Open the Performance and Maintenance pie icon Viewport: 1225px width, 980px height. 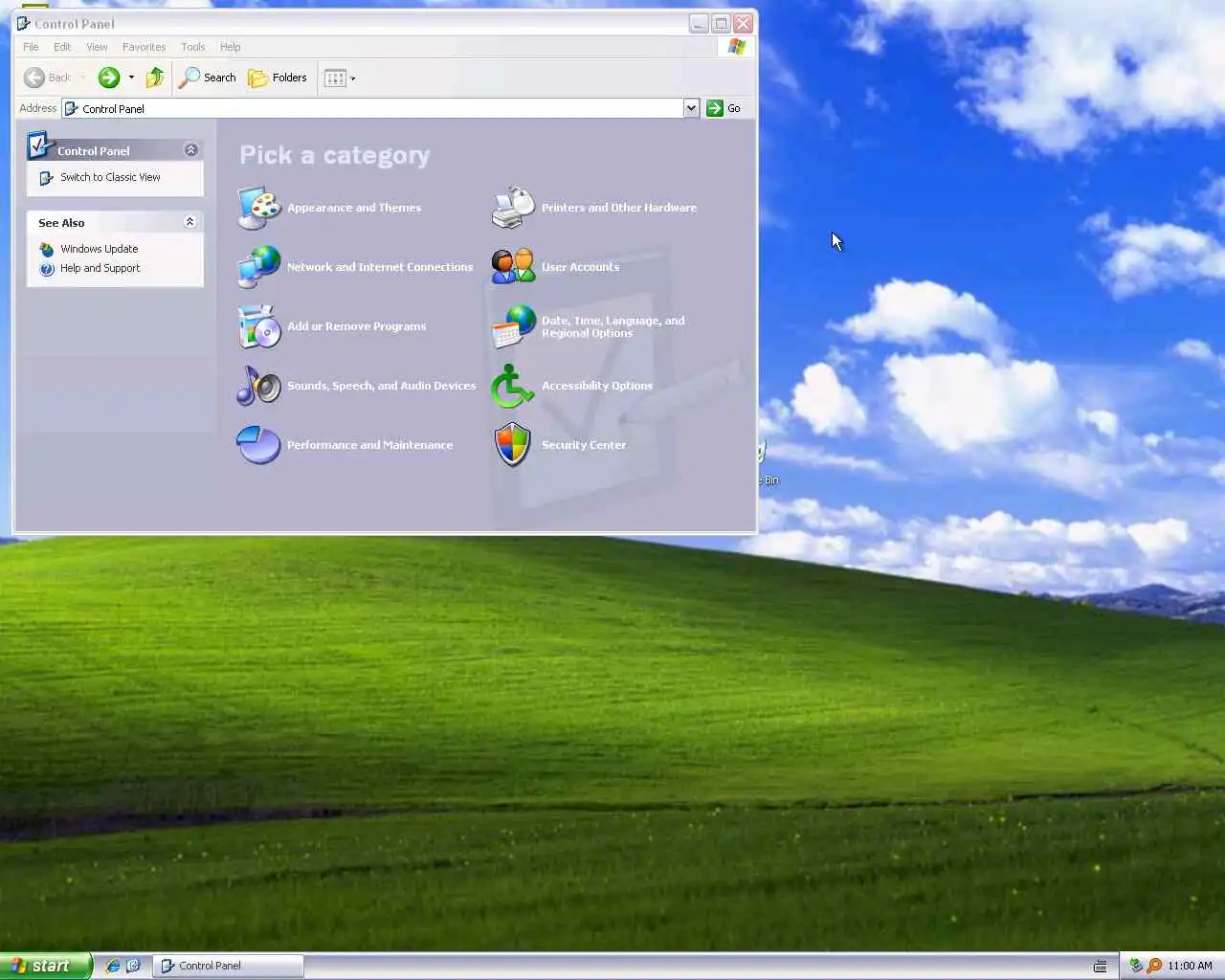point(258,445)
